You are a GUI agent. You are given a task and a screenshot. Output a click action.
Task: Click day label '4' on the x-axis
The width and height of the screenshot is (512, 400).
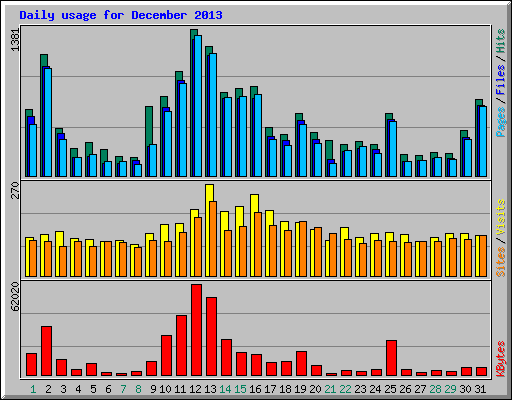point(78,389)
